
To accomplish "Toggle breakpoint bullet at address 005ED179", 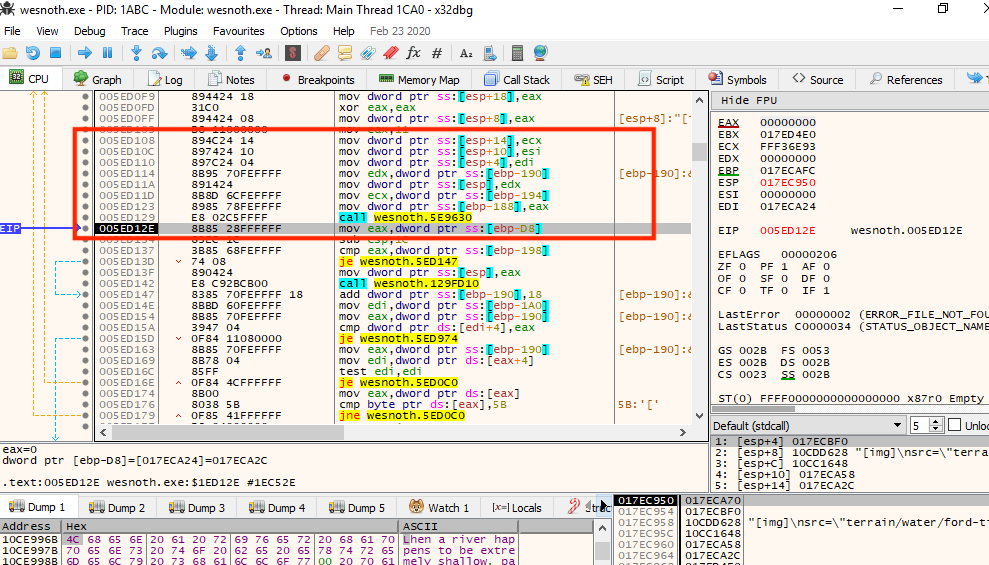I will [x=85, y=415].
